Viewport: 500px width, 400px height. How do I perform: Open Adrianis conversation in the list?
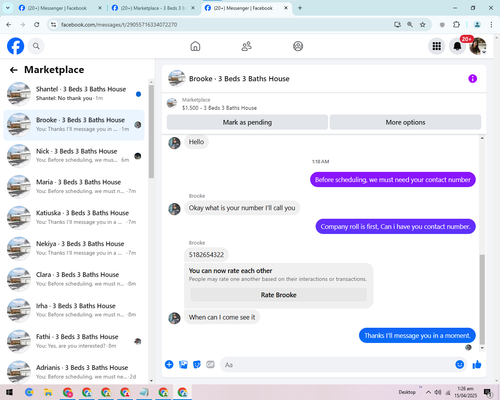pos(74,372)
